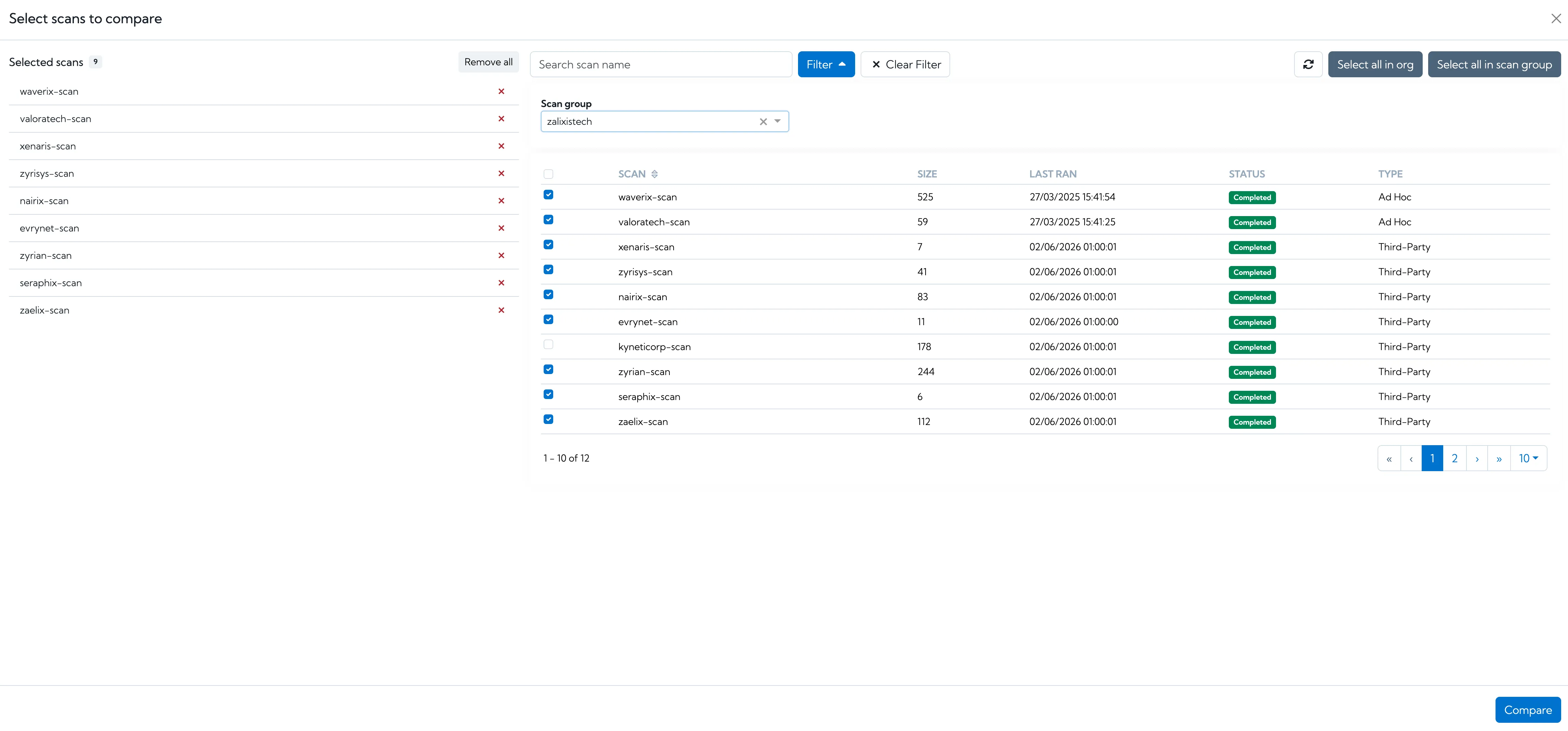Remove zaelix-scan from selected scans

[x=501, y=310]
